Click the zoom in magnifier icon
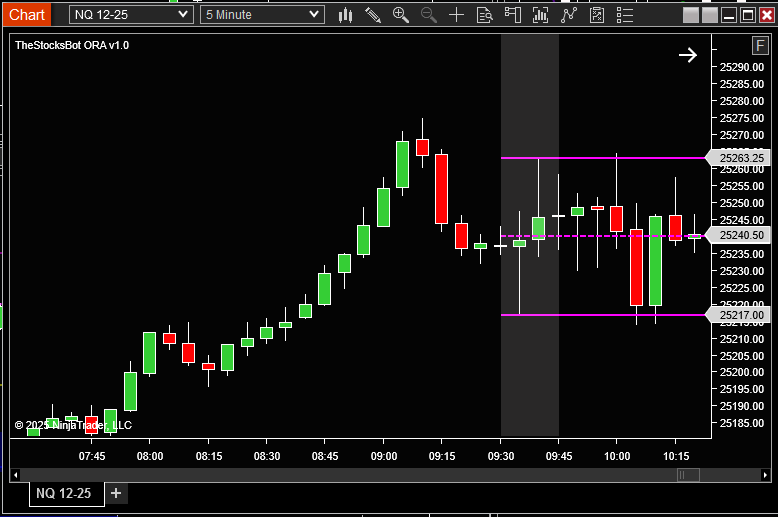Image resolution: width=778 pixels, height=517 pixels. [401, 15]
